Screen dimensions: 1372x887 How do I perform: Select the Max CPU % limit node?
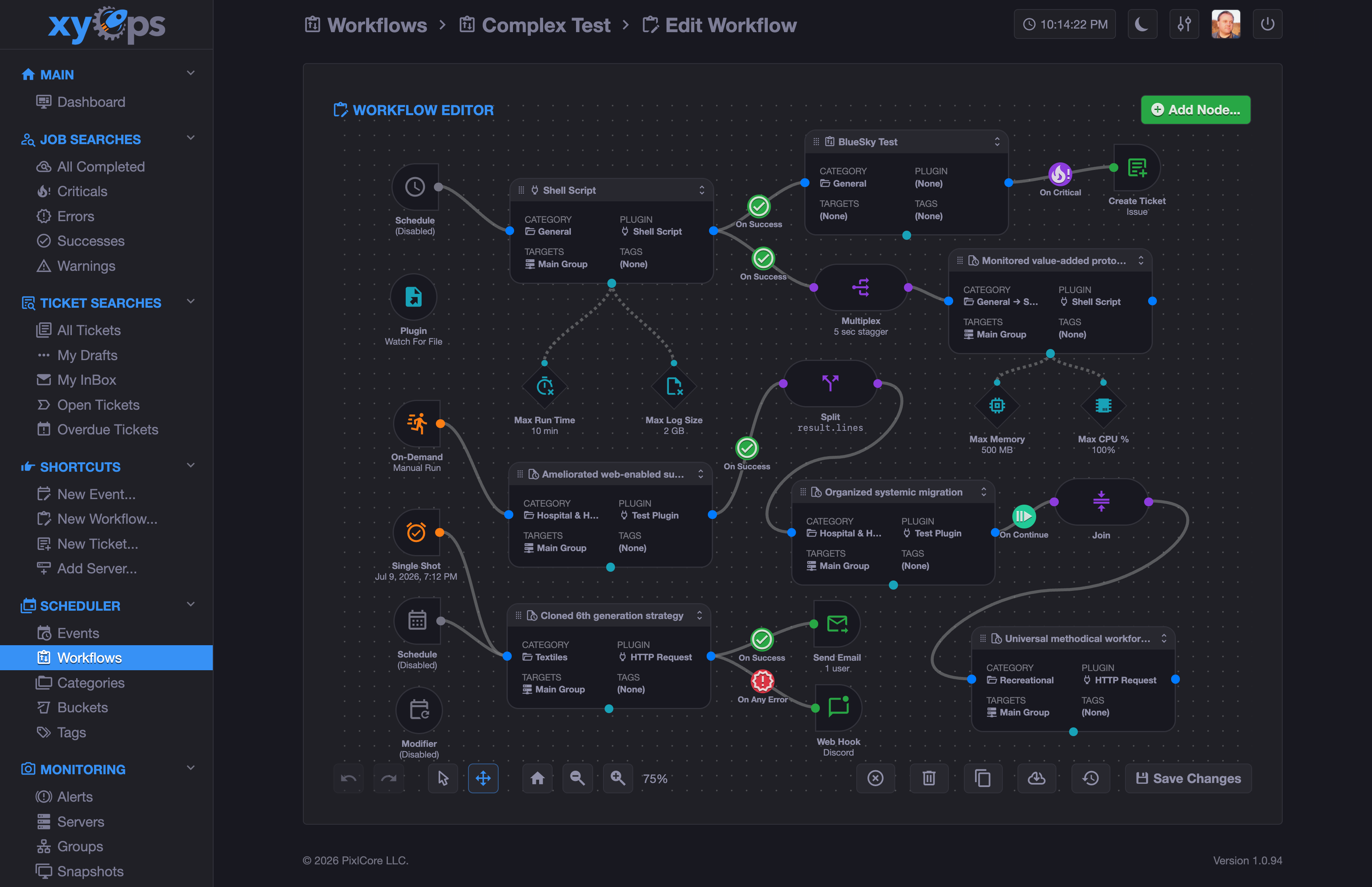coord(1103,405)
